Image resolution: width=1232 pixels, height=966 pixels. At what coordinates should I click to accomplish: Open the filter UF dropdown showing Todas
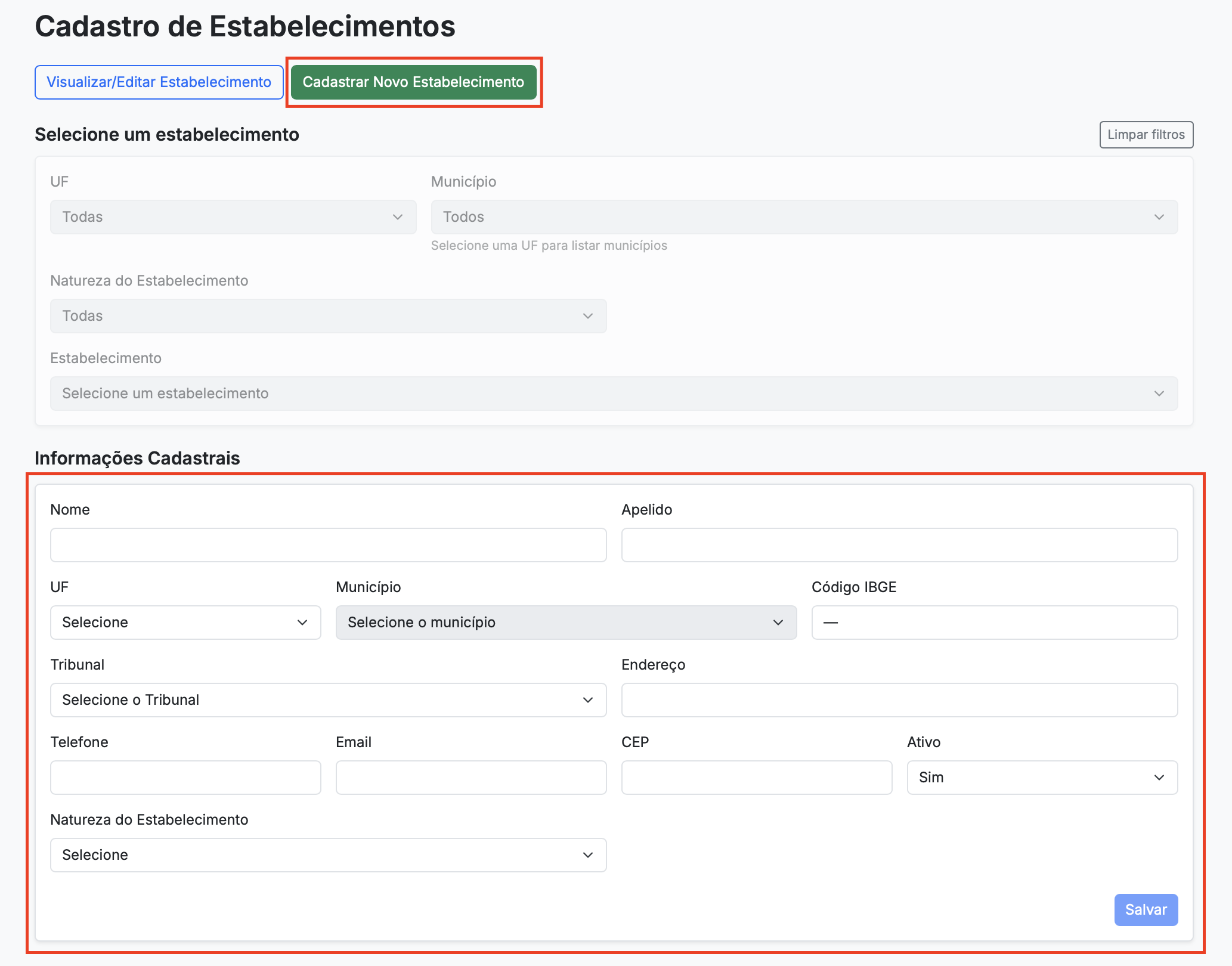[233, 217]
